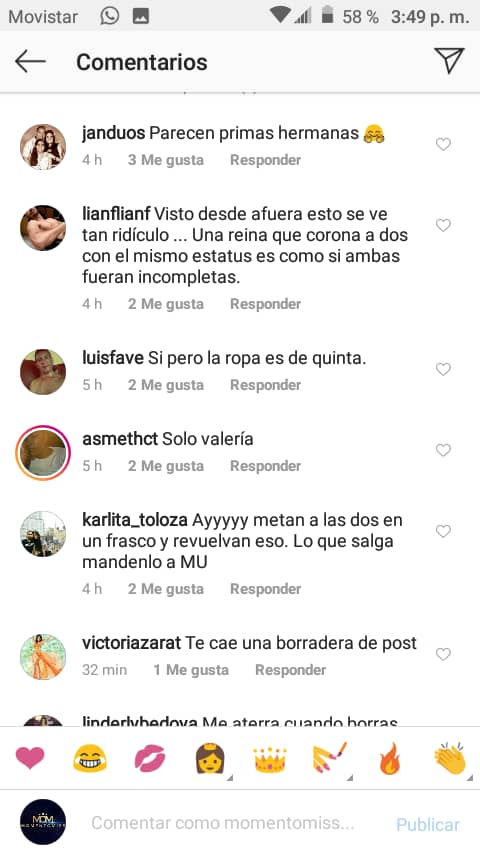Open the asmethct profile picture story

coord(43,453)
